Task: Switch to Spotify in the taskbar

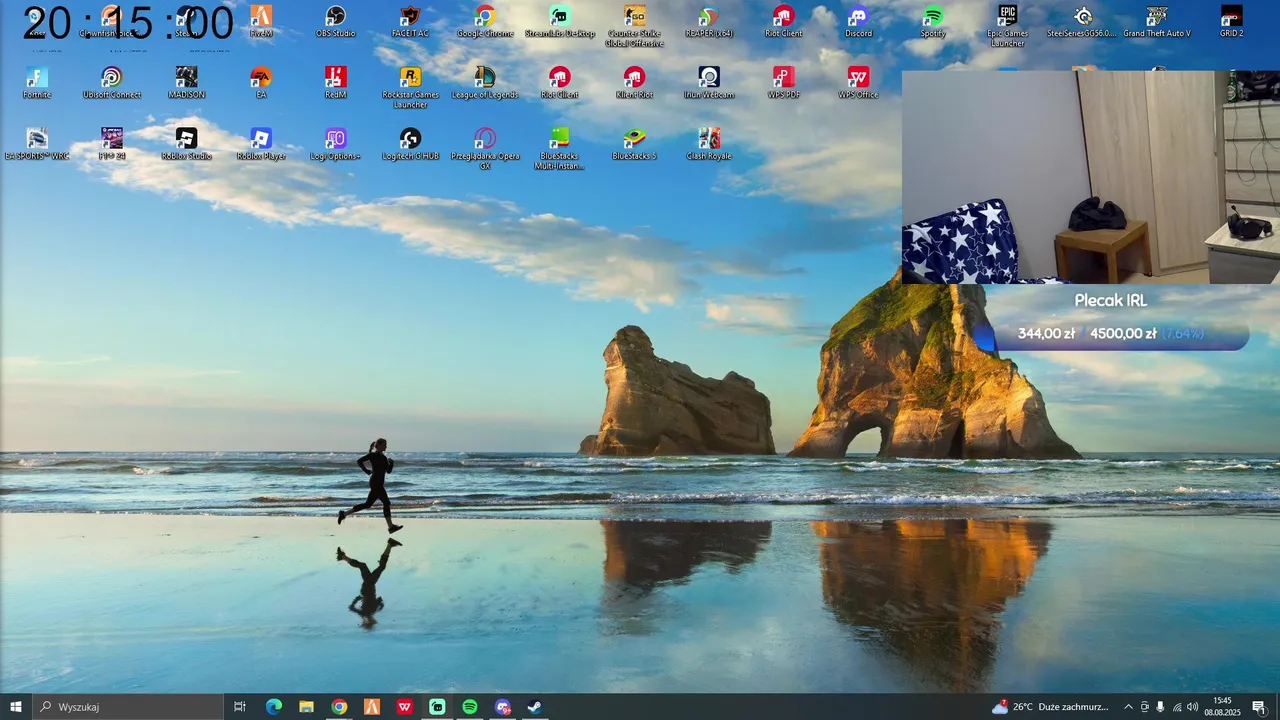Action: coord(470,707)
